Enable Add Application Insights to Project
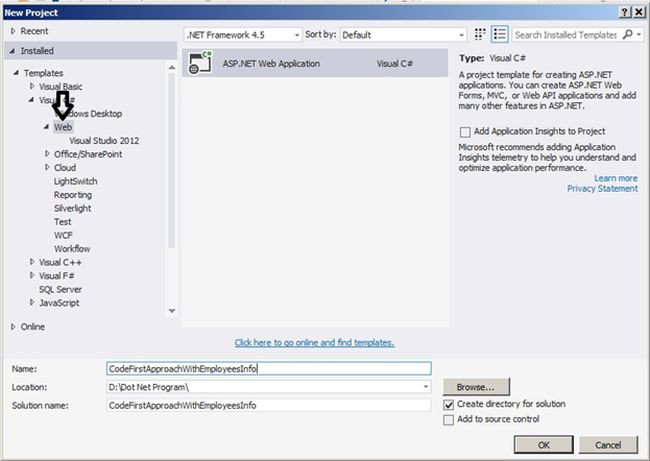650x461 pixels. (465, 132)
